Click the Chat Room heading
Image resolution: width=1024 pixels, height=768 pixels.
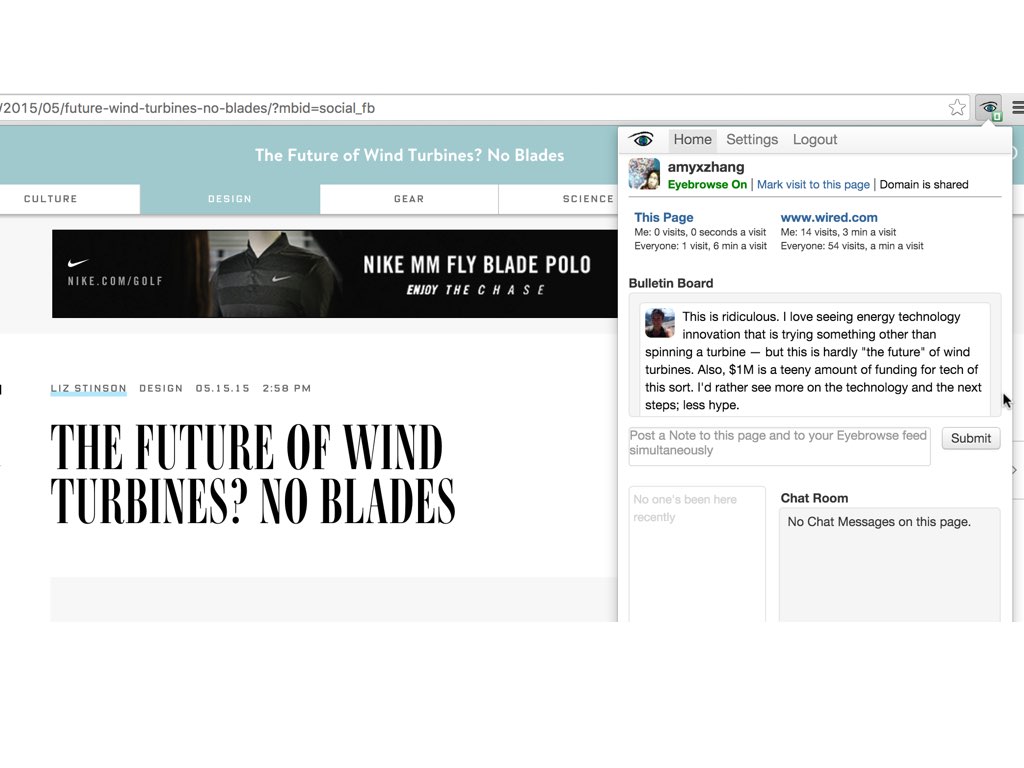pyautogui.click(x=814, y=498)
